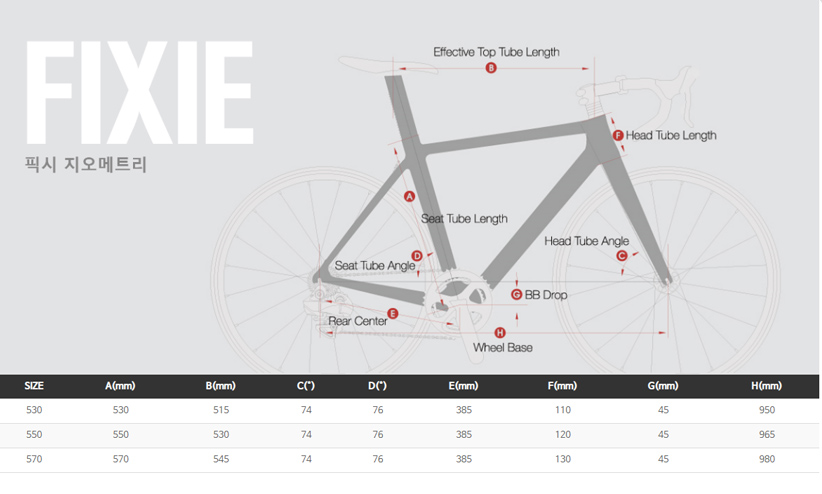Click the A(mm) column header
Screen dimensions: 822x494
tap(120, 386)
